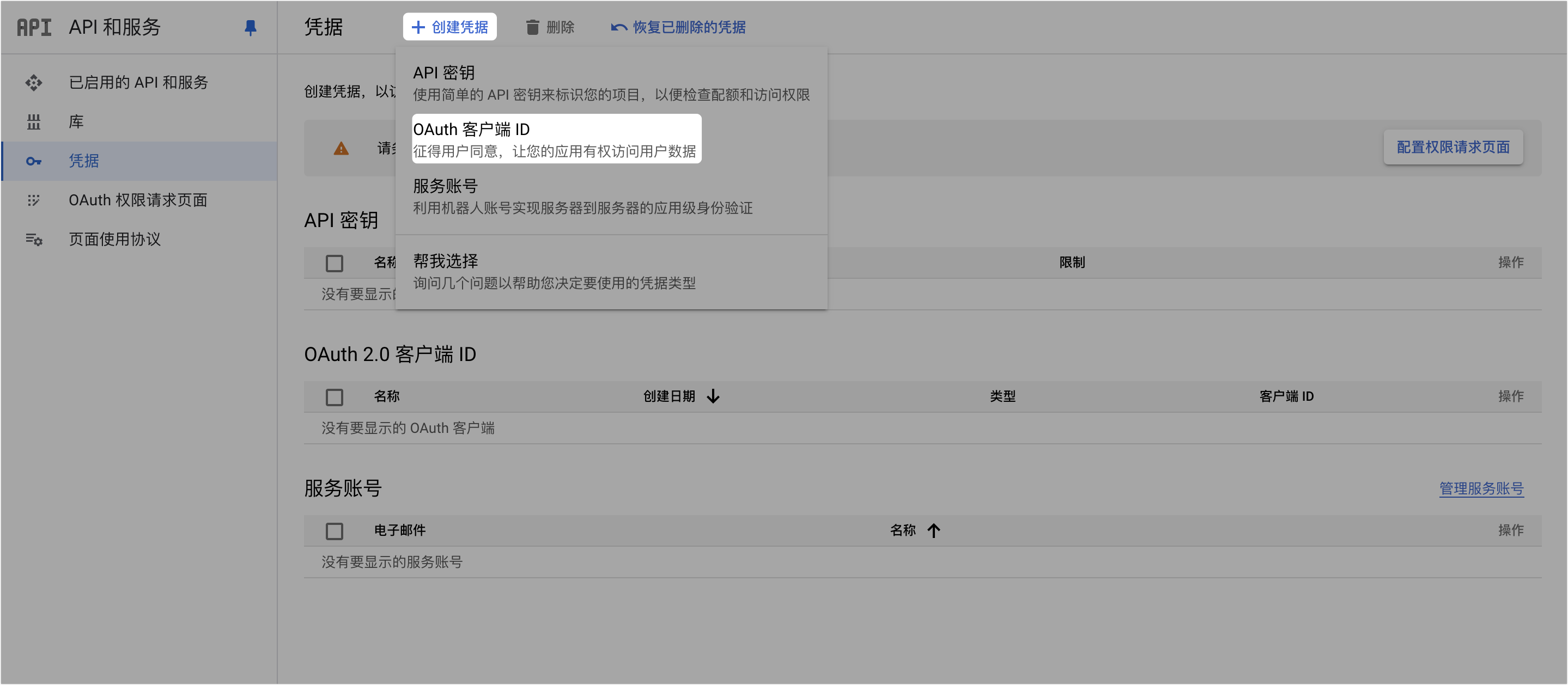Viewport: 1568px width, 685px height.
Task: Tick the select-all checkbox in 服务账号 table
Action: pos(334,531)
